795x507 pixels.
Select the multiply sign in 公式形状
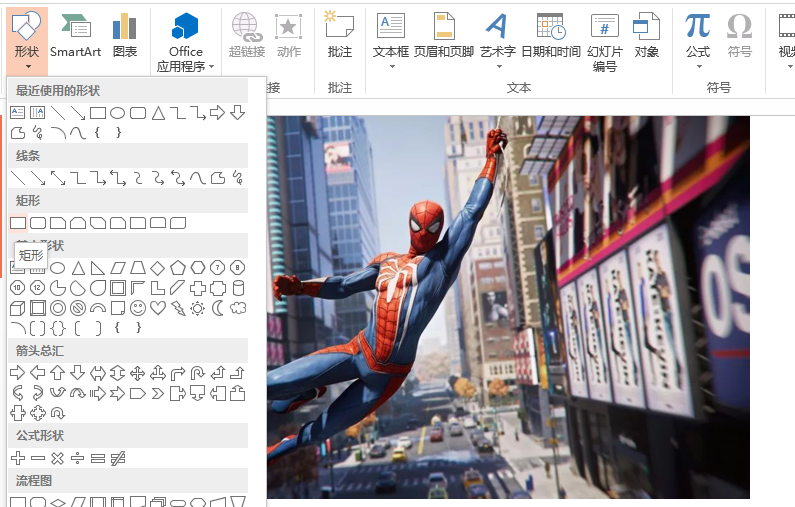click(x=58, y=458)
